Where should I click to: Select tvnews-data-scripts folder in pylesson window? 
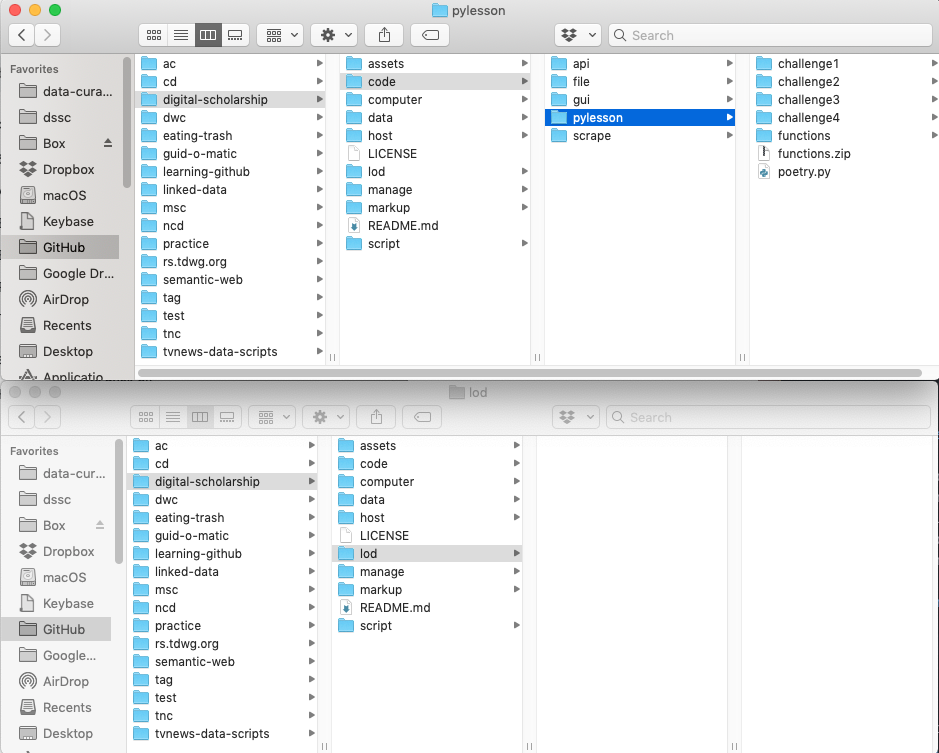(x=220, y=352)
